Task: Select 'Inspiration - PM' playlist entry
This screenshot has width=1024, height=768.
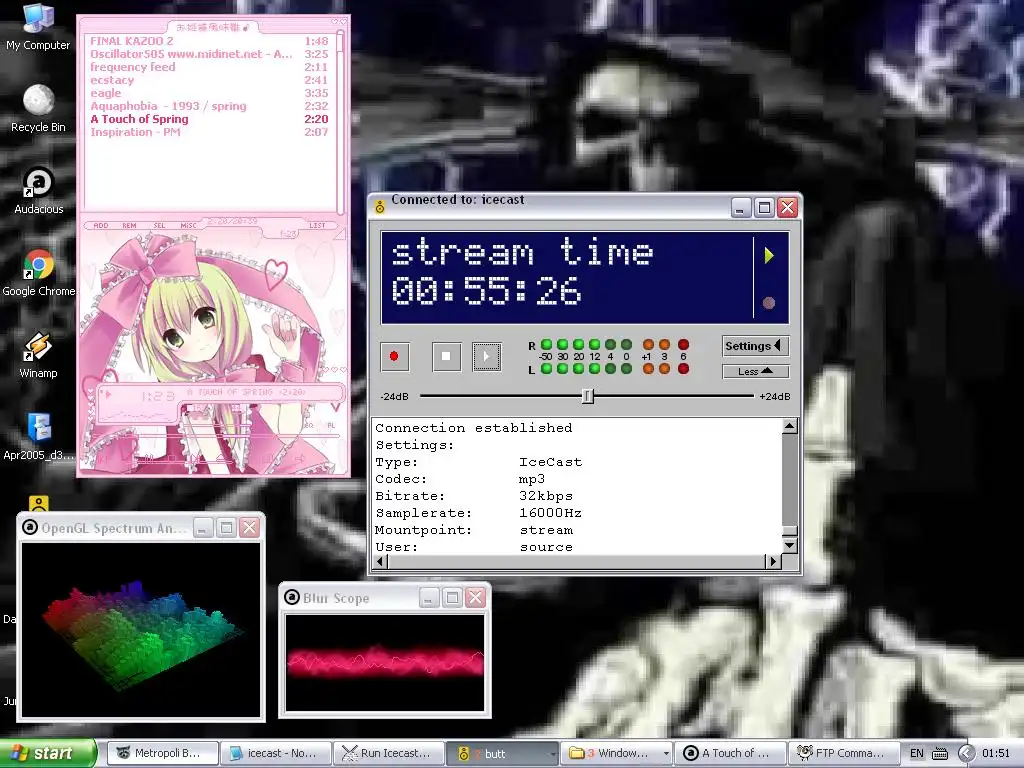Action: (209, 133)
